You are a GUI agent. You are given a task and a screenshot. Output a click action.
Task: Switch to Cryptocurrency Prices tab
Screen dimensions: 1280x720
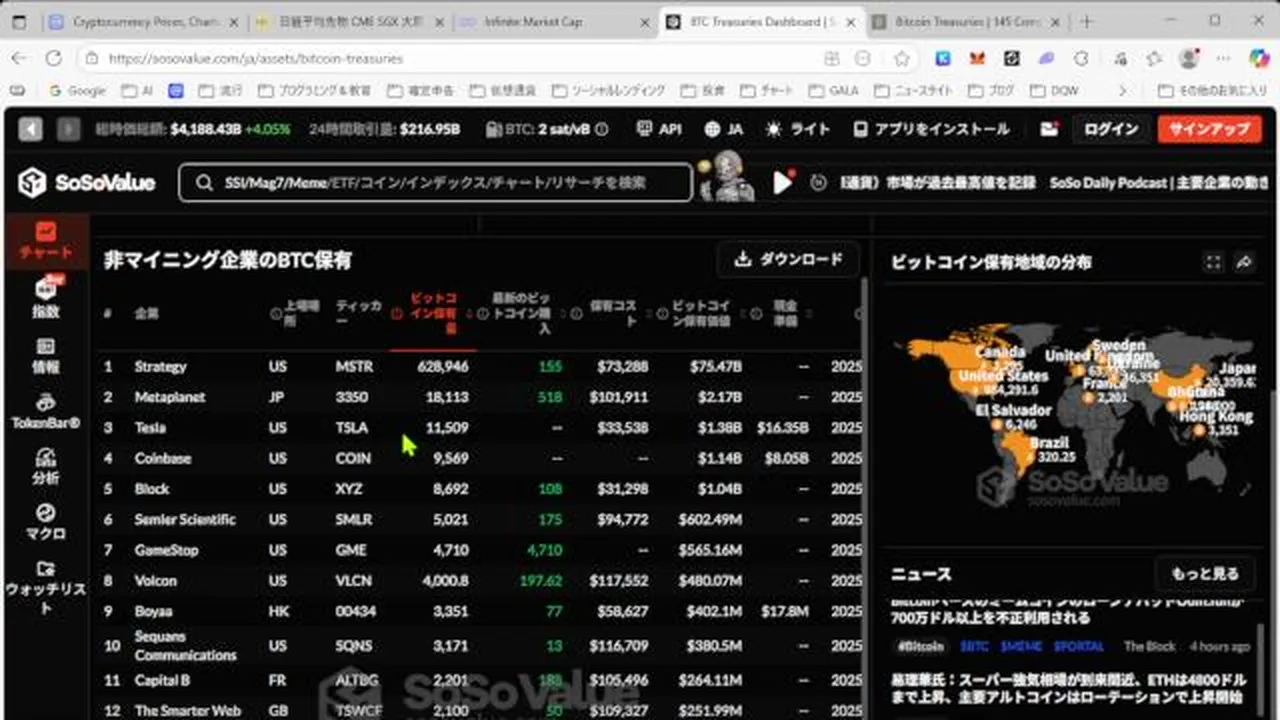(144, 21)
